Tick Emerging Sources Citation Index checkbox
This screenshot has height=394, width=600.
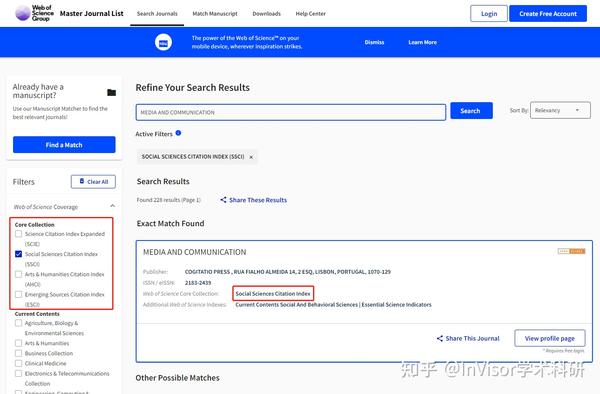click(x=18, y=295)
